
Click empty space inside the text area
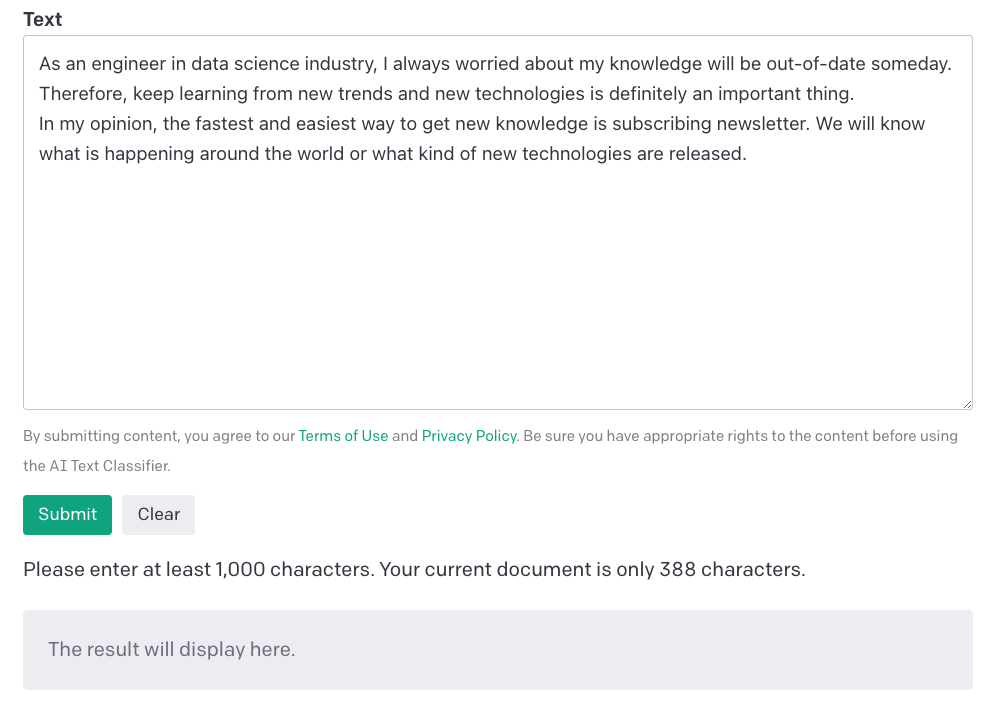point(497,290)
